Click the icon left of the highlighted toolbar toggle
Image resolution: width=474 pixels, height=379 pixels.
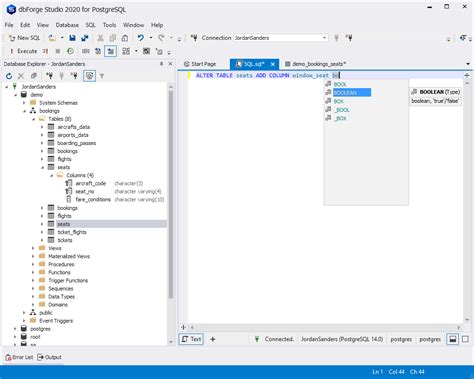coord(98,51)
